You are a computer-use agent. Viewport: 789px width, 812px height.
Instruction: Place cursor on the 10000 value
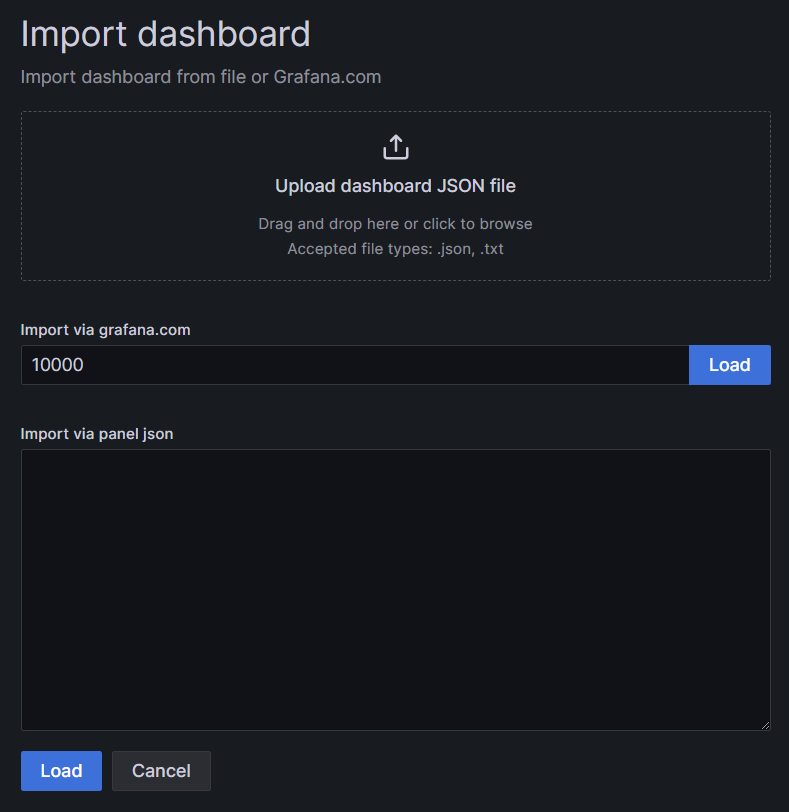[x=58, y=365]
